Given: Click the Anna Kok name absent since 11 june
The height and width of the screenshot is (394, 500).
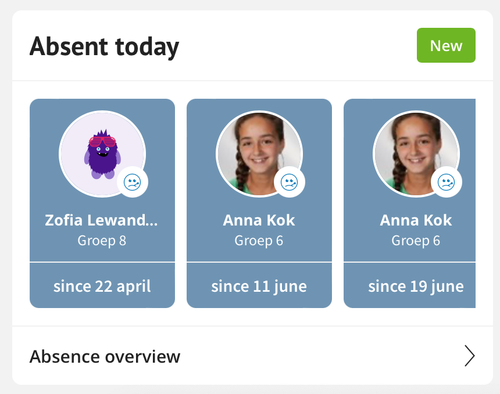Looking at the screenshot, I should click(259, 220).
